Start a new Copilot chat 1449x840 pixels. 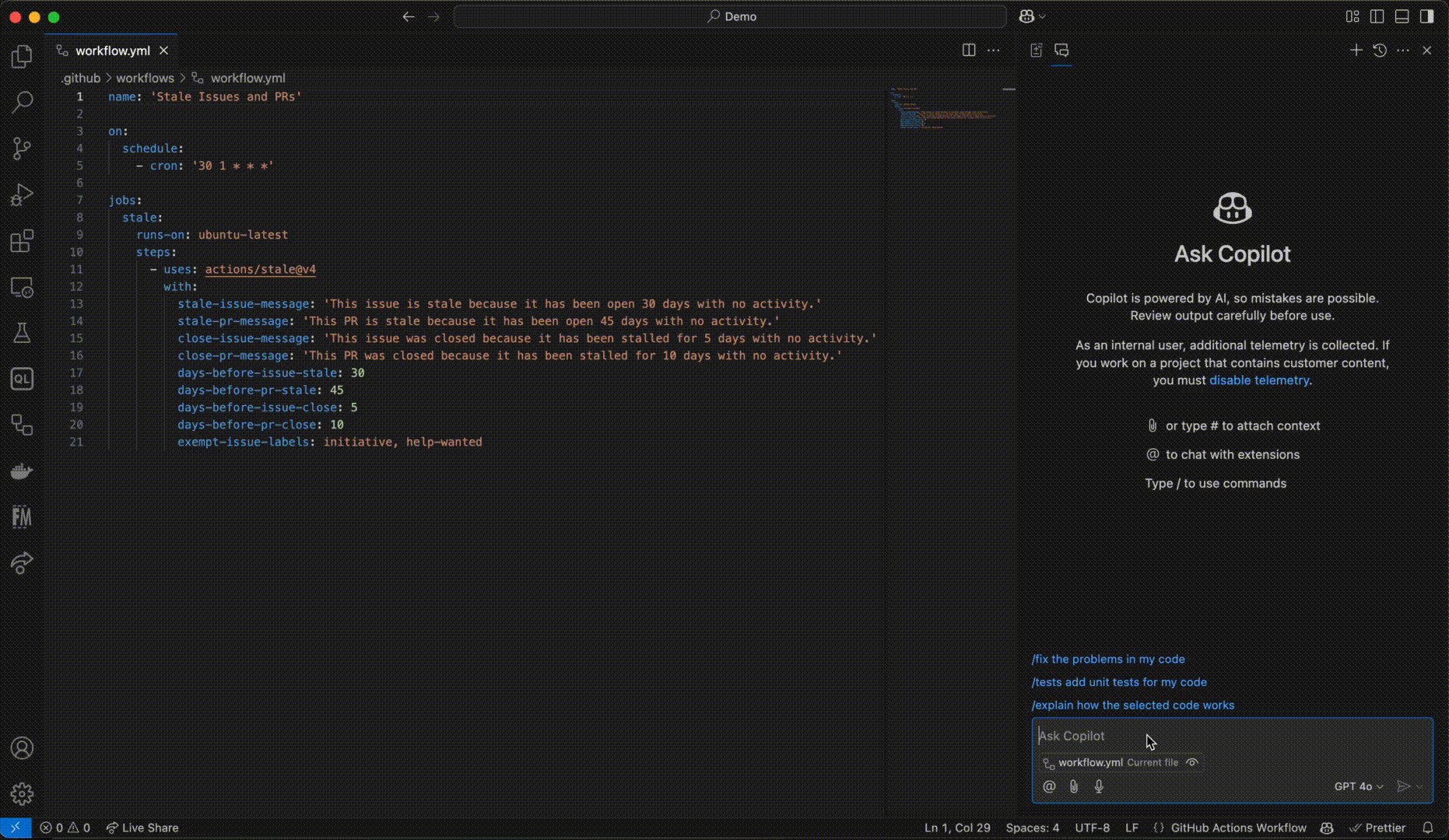1356,50
